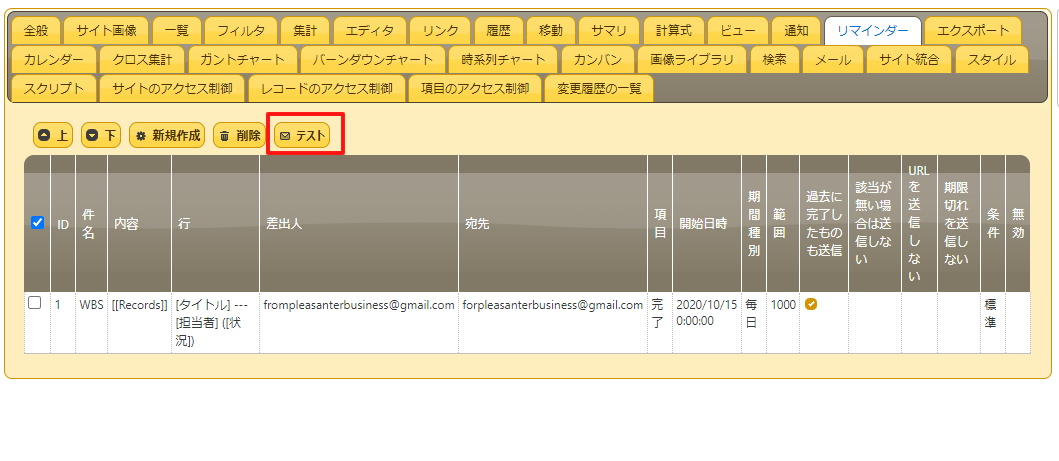Open the ビュー tab
Screen dimensions: 1059x461
[738, 30]
